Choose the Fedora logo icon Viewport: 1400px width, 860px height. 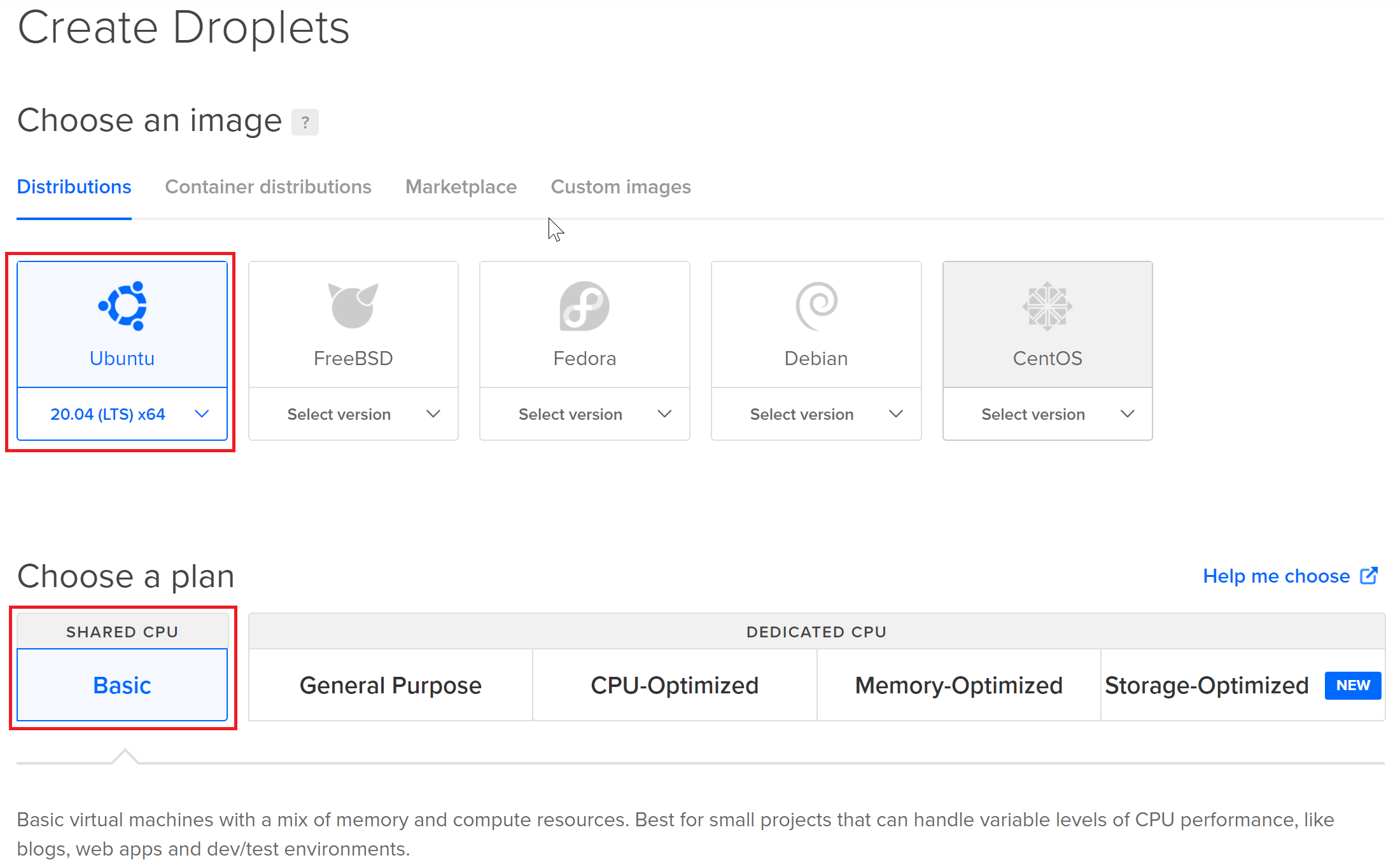tap(584, 306)
